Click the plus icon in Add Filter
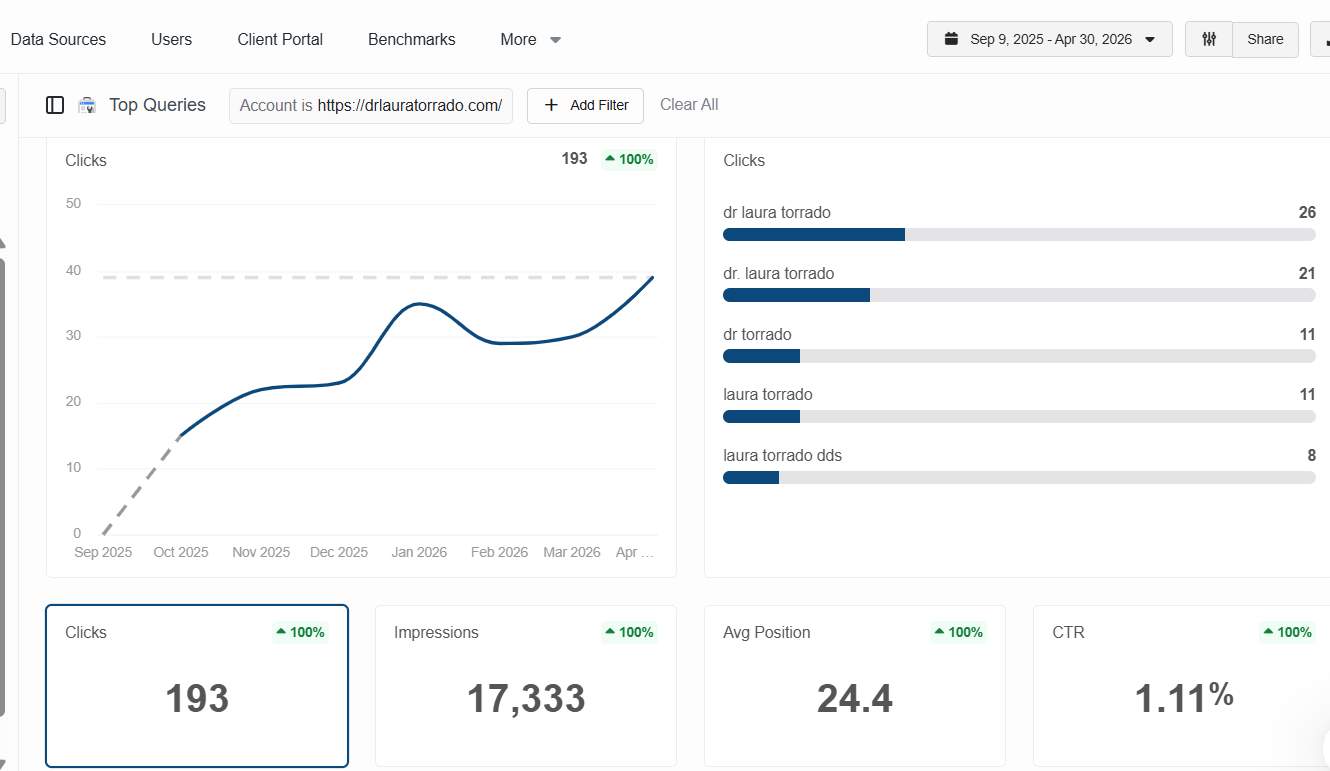1330x771 pixels. point(551,105)
